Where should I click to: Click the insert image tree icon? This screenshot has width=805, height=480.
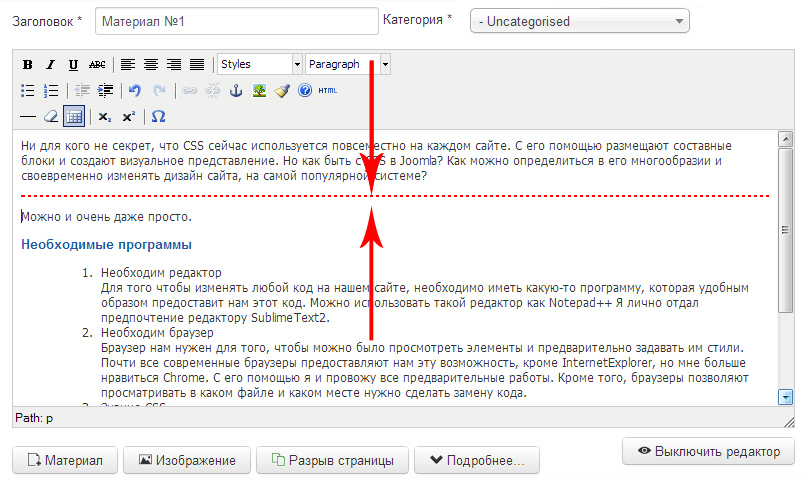click(x=260, y=90)
